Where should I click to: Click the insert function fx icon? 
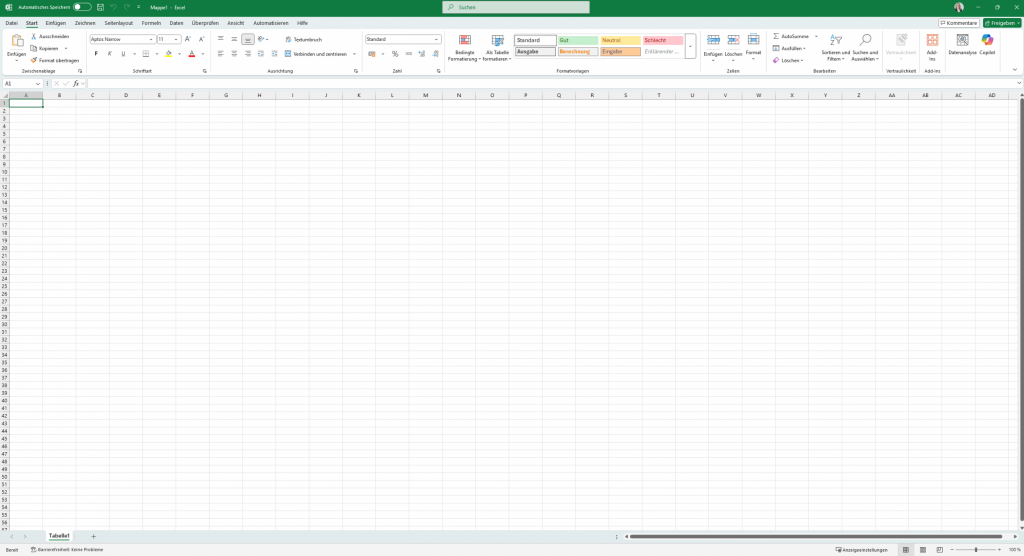[76, 84]
